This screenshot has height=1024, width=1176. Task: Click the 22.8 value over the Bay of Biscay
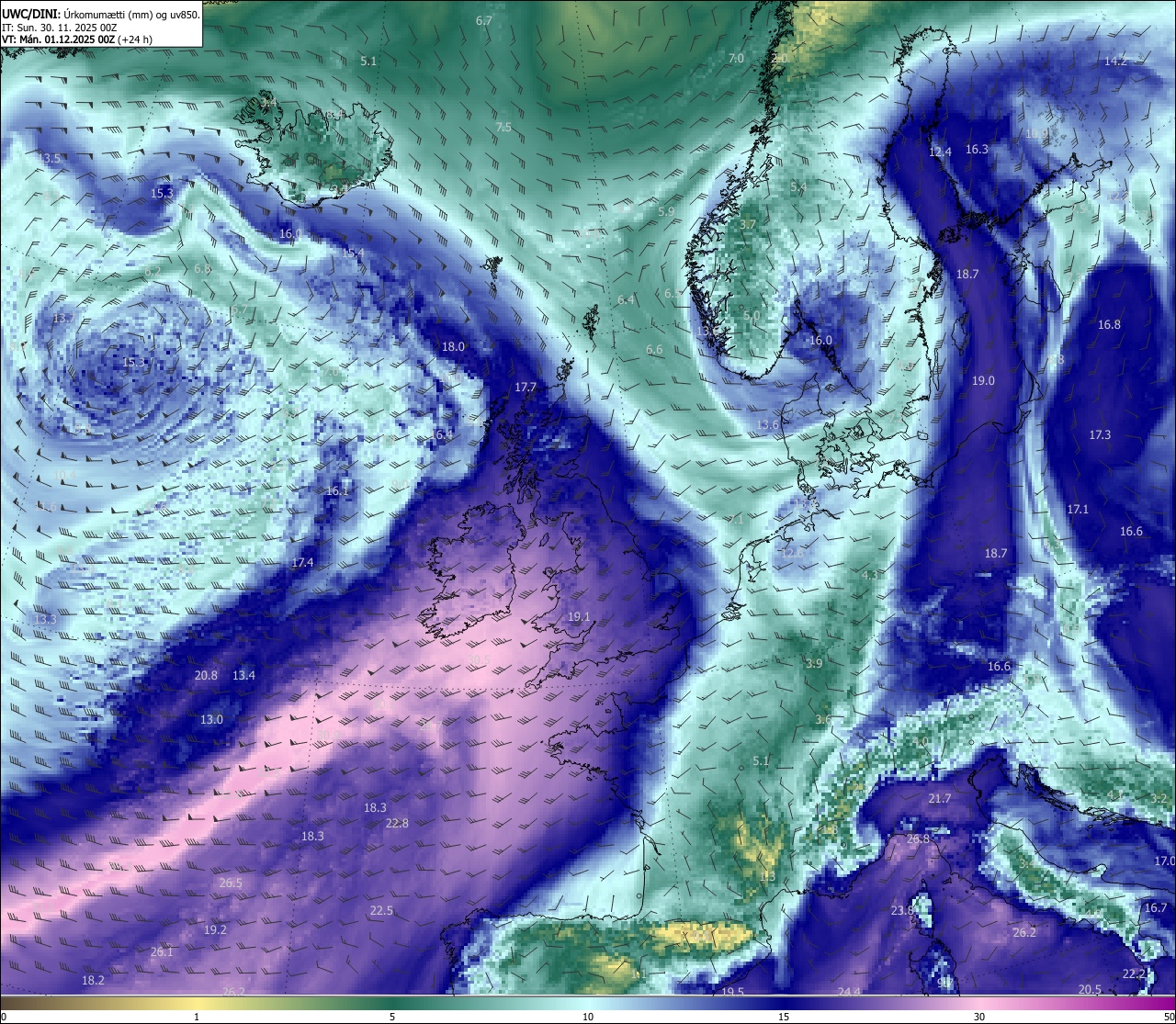[x=397, y=823]
